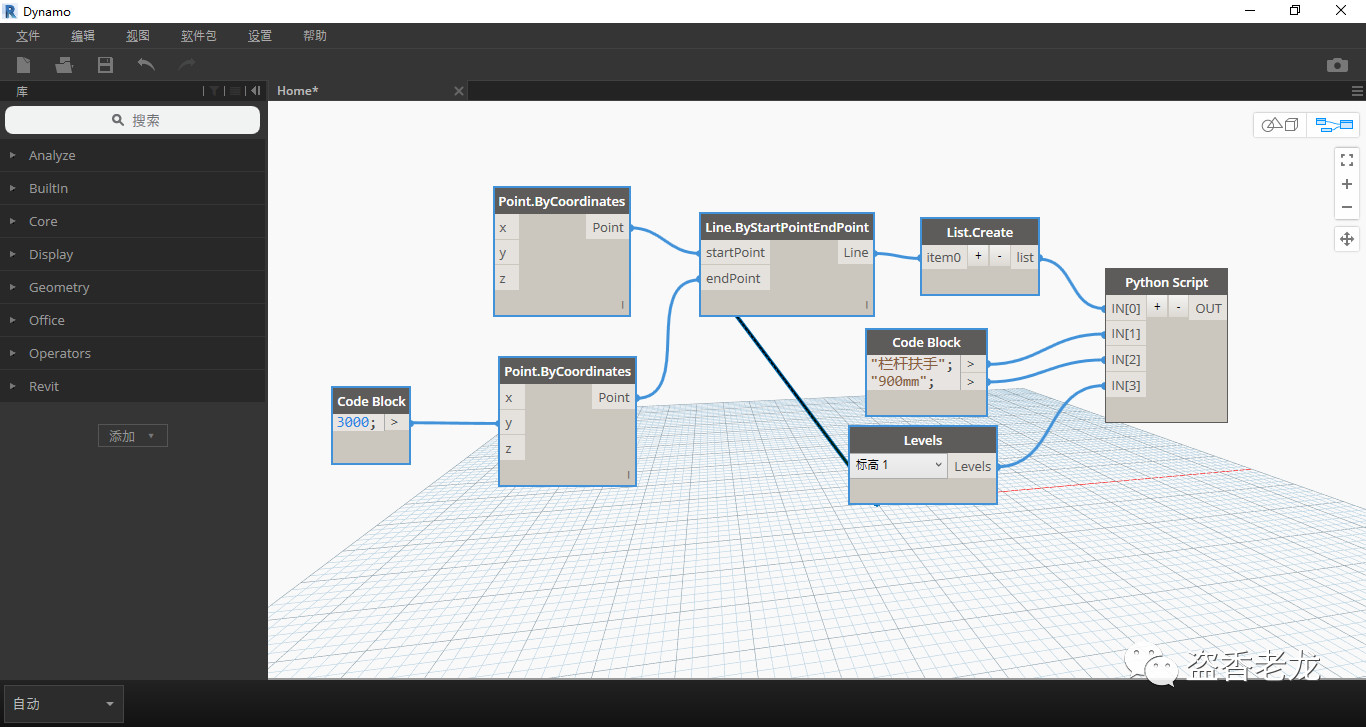Viewport: 1366px width, 727px height.
Task: Collapse the library panel with arrow icon
Action: (x=256, y=91)
